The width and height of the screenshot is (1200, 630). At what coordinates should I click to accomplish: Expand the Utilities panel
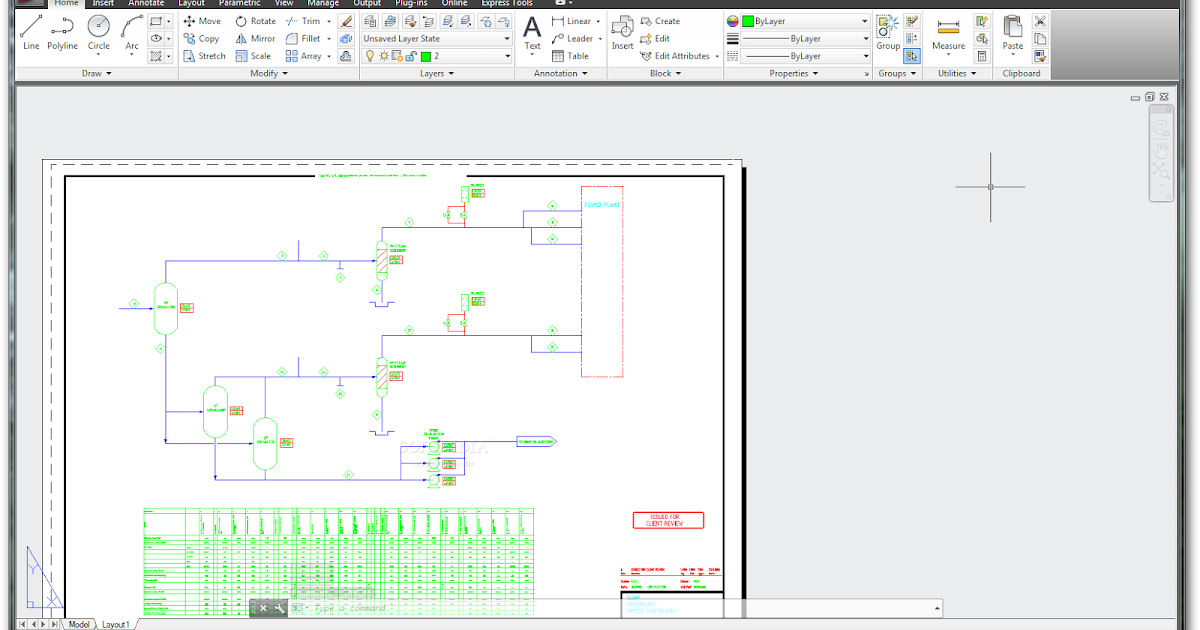click(957, 73)
